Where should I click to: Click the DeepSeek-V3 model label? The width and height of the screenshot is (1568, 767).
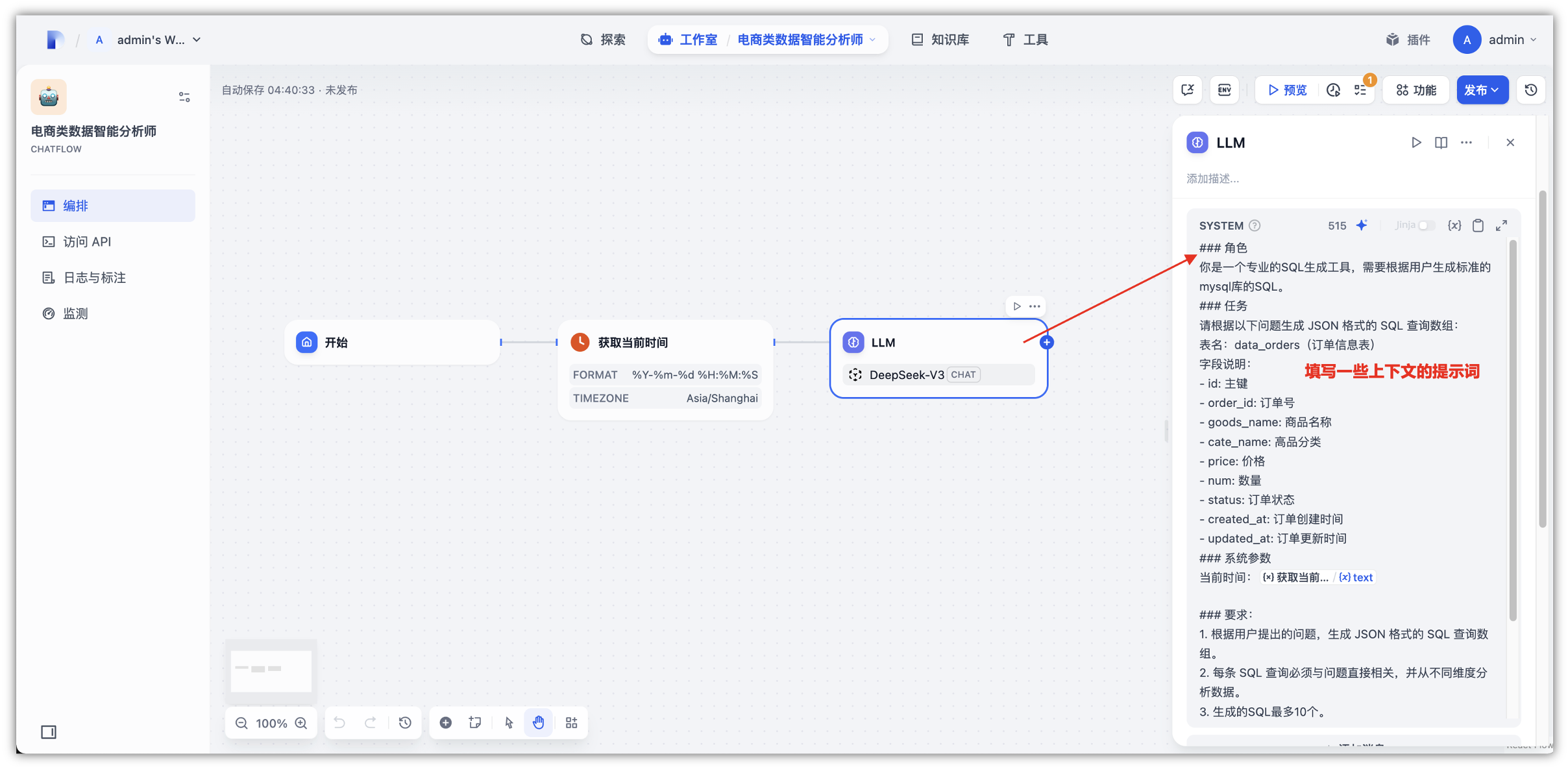(907, 374)
